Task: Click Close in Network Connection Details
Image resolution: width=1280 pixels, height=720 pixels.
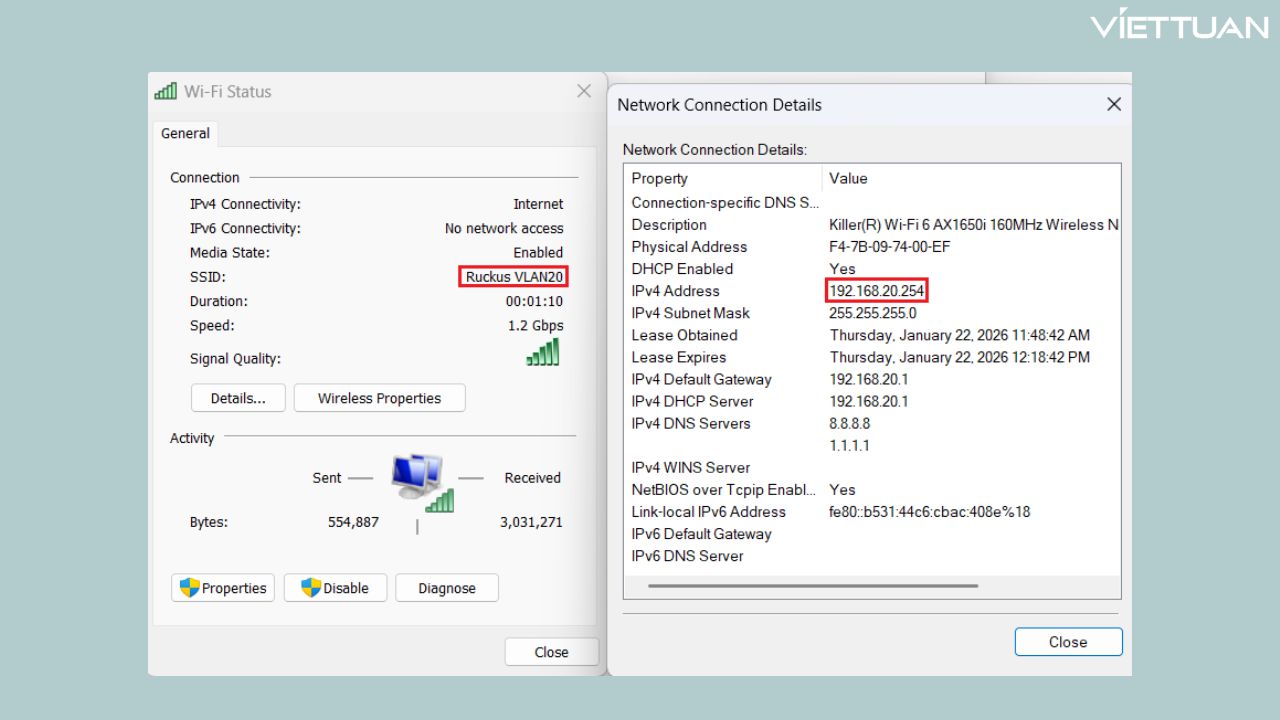Action: pos(1068,641)
